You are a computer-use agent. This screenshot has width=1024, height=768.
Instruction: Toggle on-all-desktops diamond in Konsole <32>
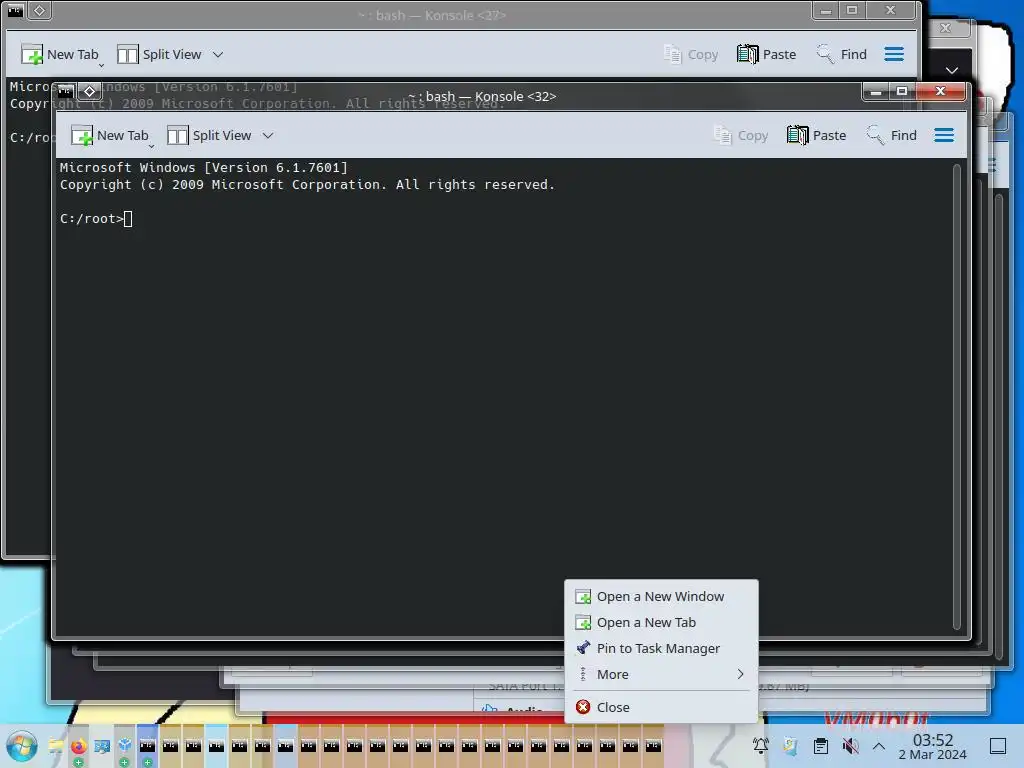90,91
